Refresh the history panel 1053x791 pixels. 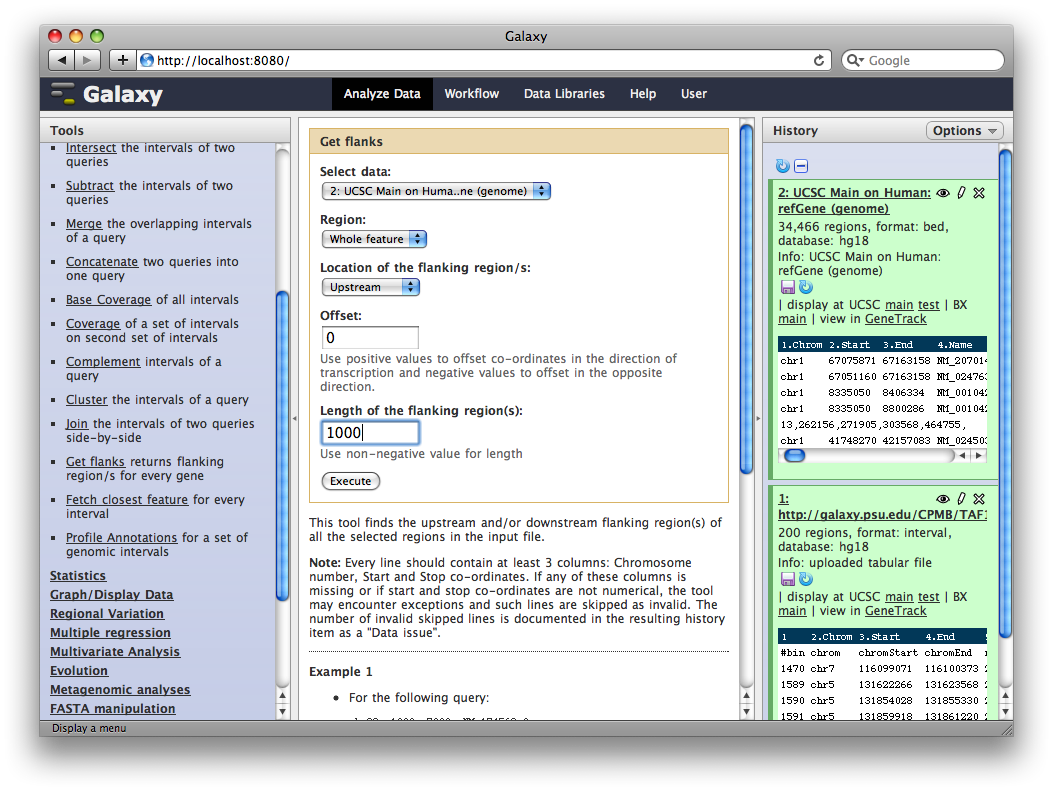782,166
